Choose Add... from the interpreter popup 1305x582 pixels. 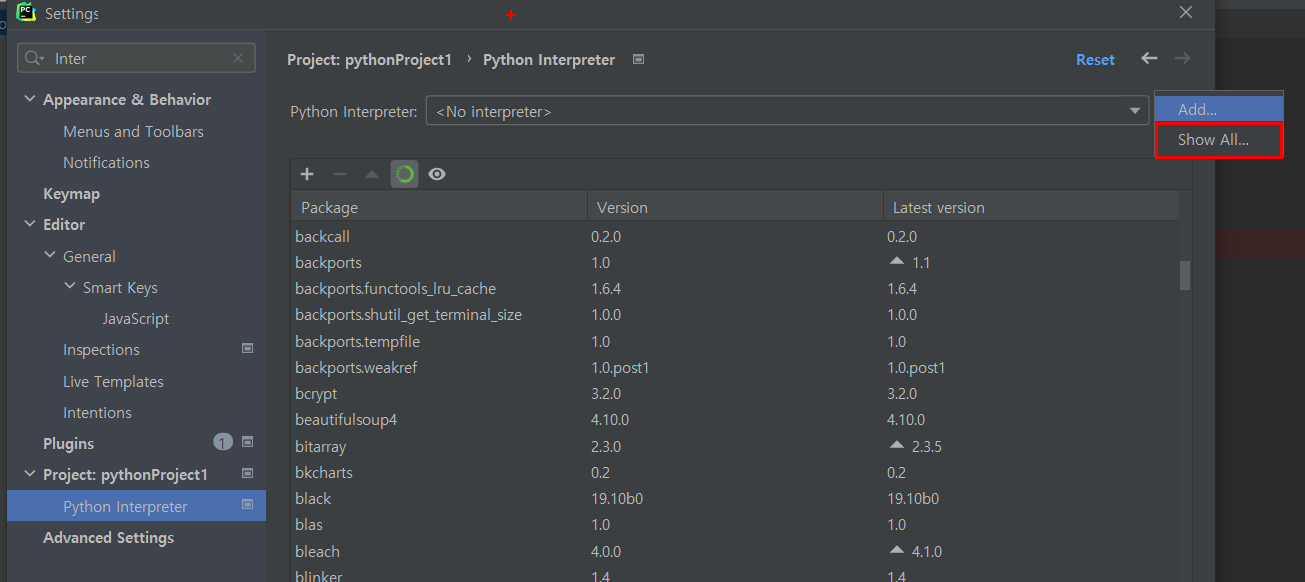tap(1218, 109)
